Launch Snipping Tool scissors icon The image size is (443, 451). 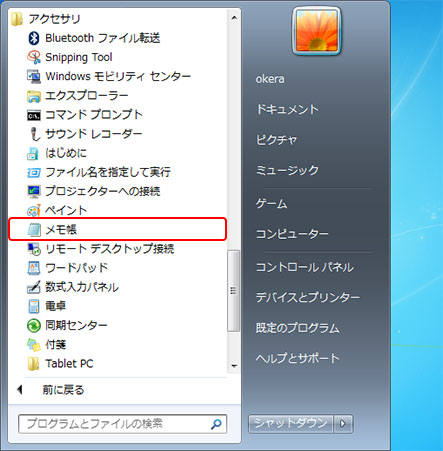click(34, 57)
